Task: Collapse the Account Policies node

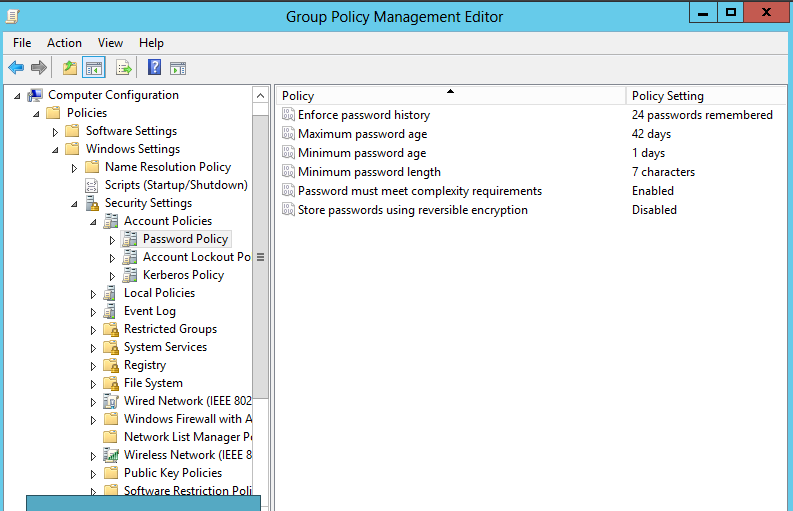Action: 94,222
